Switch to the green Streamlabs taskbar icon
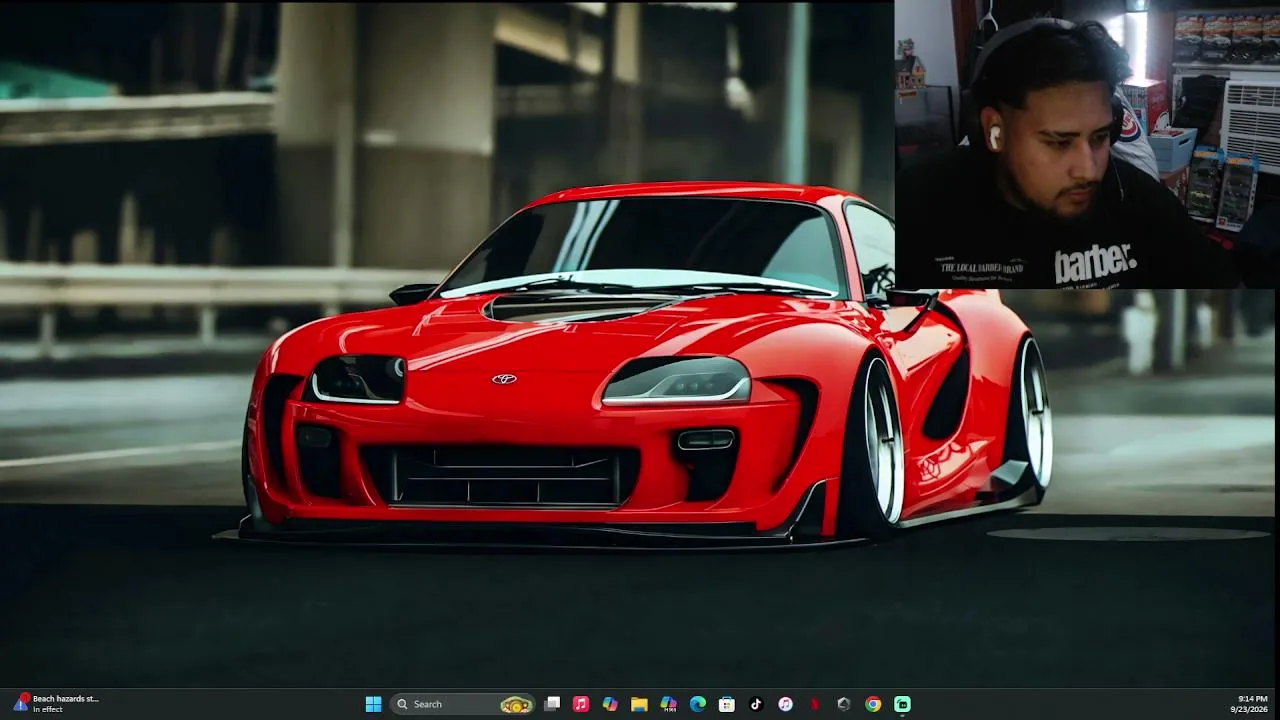This screenshot has width=1280, height=720. click(x=902, y=704)
